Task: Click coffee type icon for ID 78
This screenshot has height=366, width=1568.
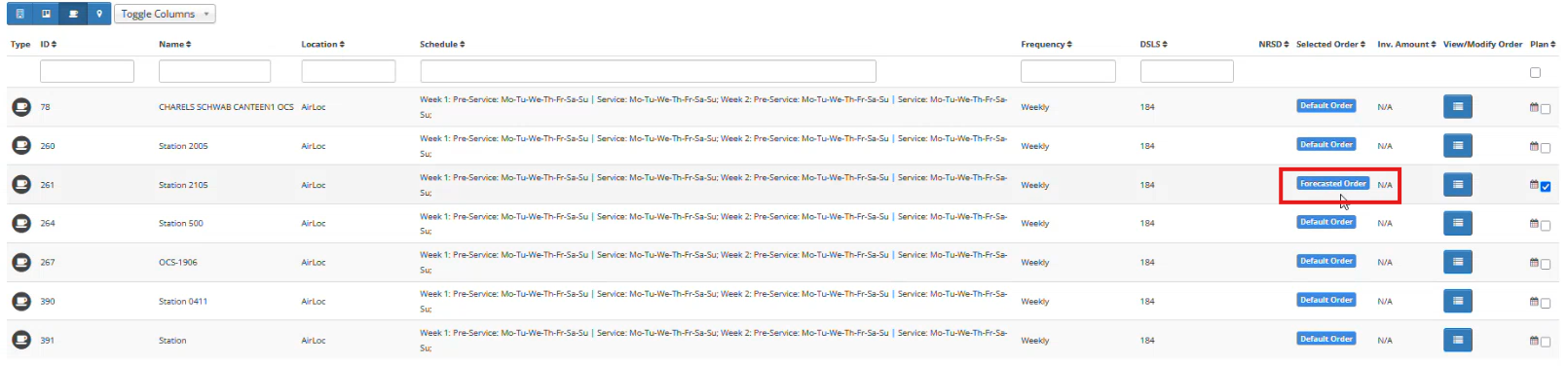Action: pos(21,107)
